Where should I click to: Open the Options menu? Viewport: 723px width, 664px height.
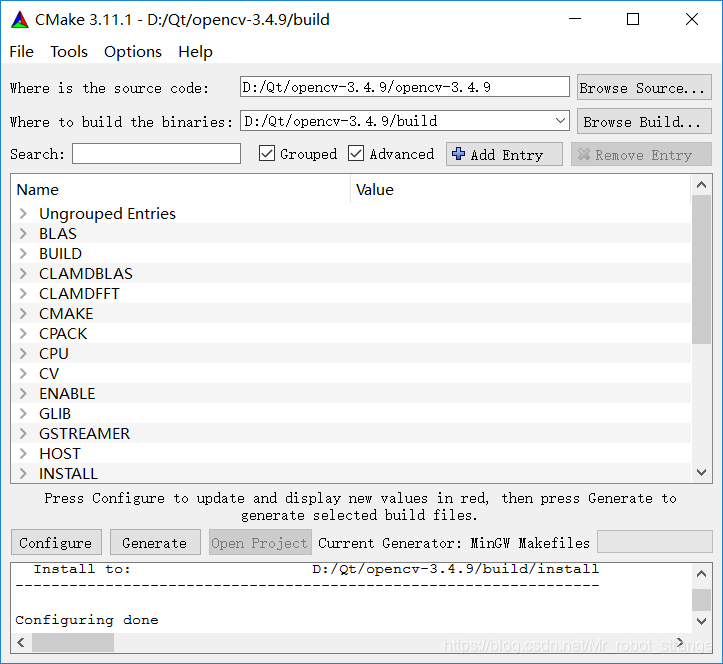133,52
